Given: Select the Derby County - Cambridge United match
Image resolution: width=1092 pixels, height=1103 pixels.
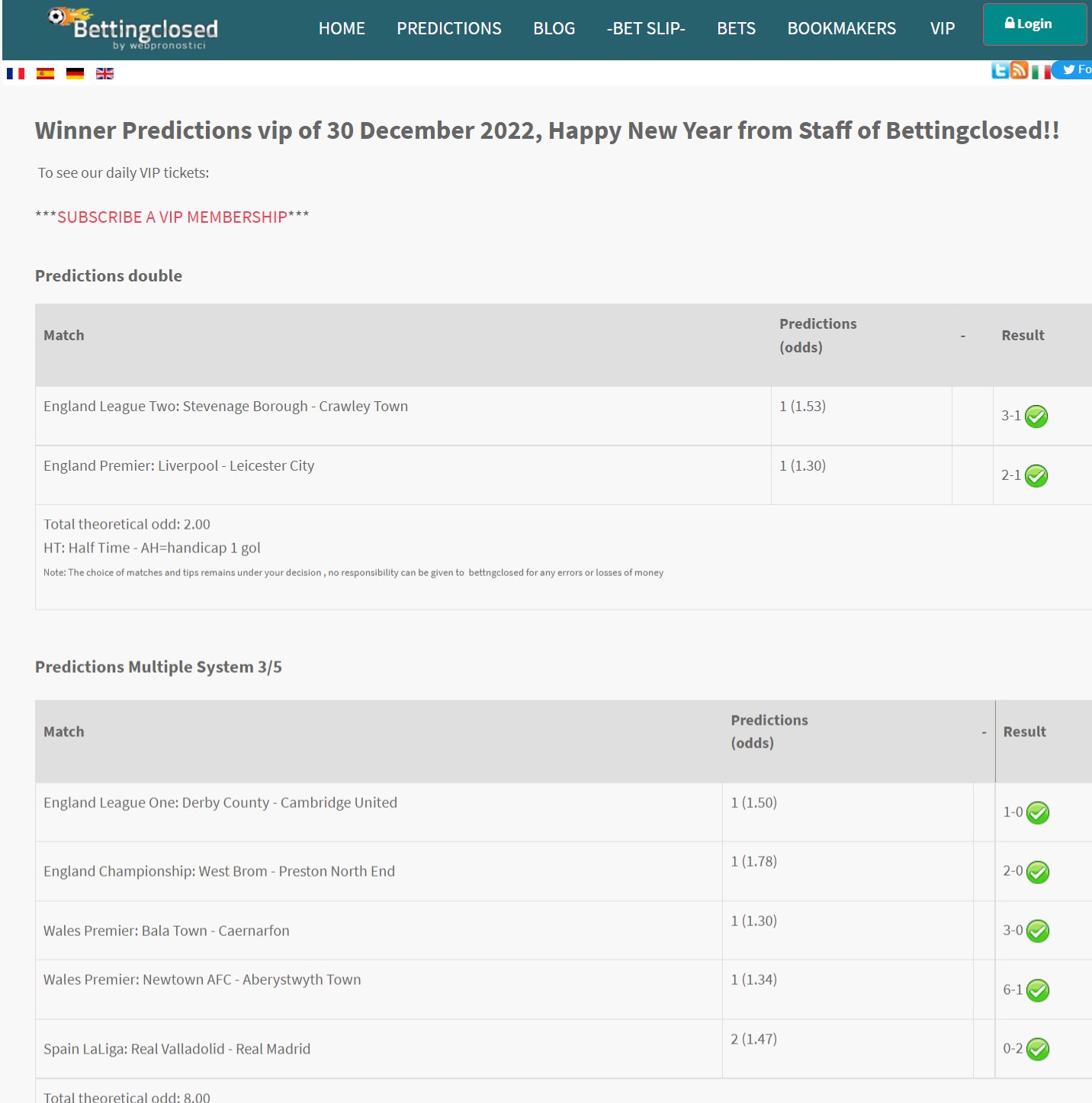Looking at the screenshot, I should 220,802.
